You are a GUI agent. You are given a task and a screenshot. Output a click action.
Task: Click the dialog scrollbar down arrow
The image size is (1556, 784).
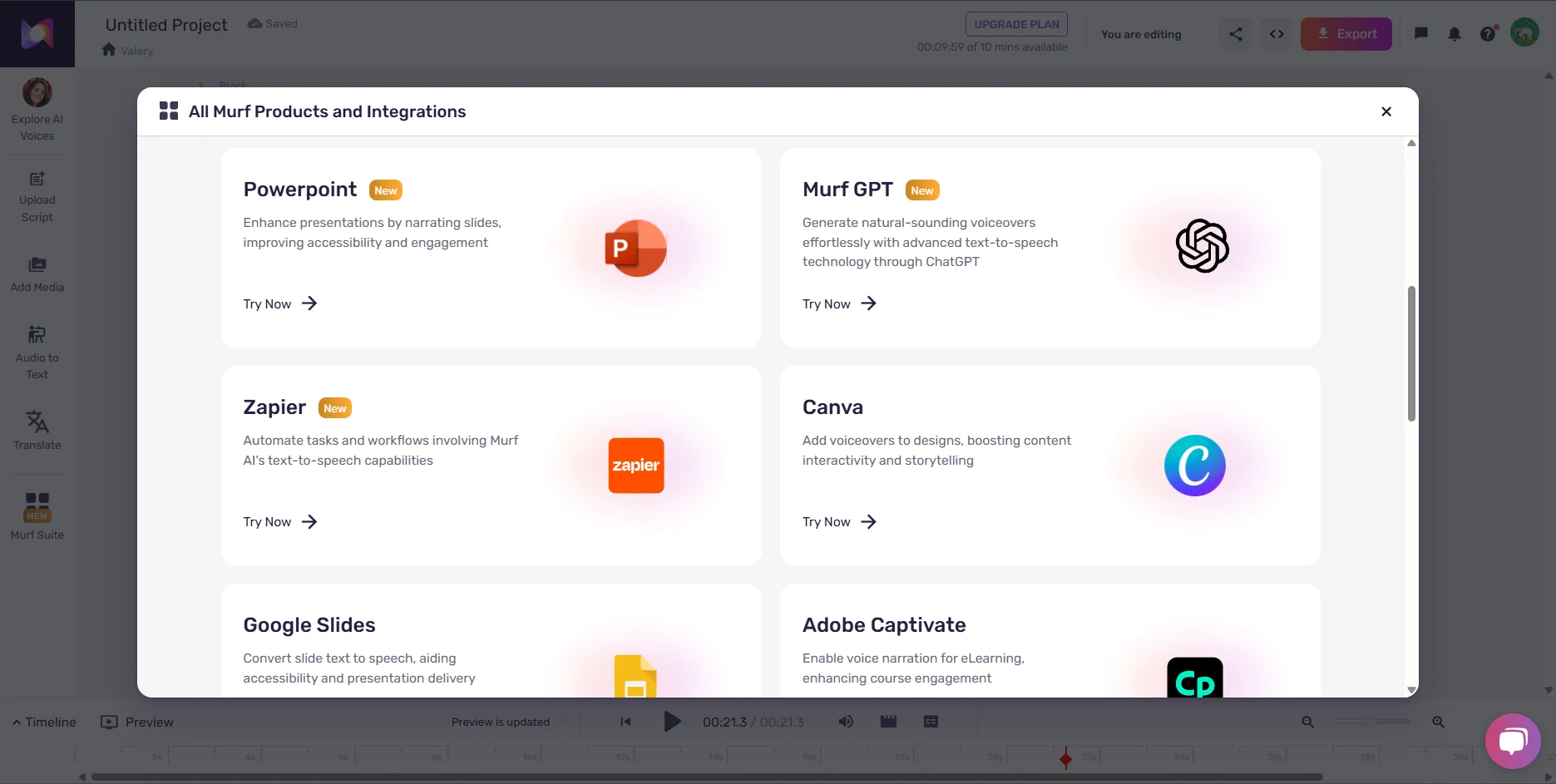(1410, 690)
